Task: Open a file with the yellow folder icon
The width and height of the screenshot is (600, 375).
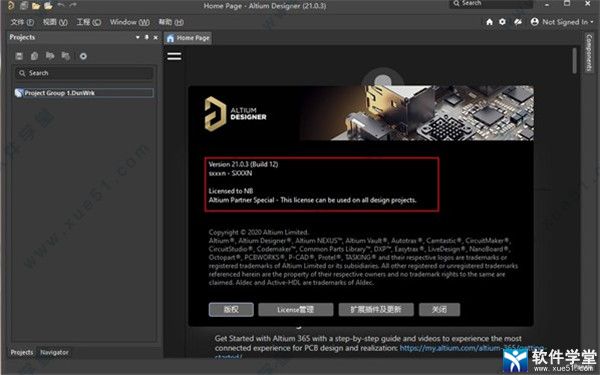Action: click(36, 5)
